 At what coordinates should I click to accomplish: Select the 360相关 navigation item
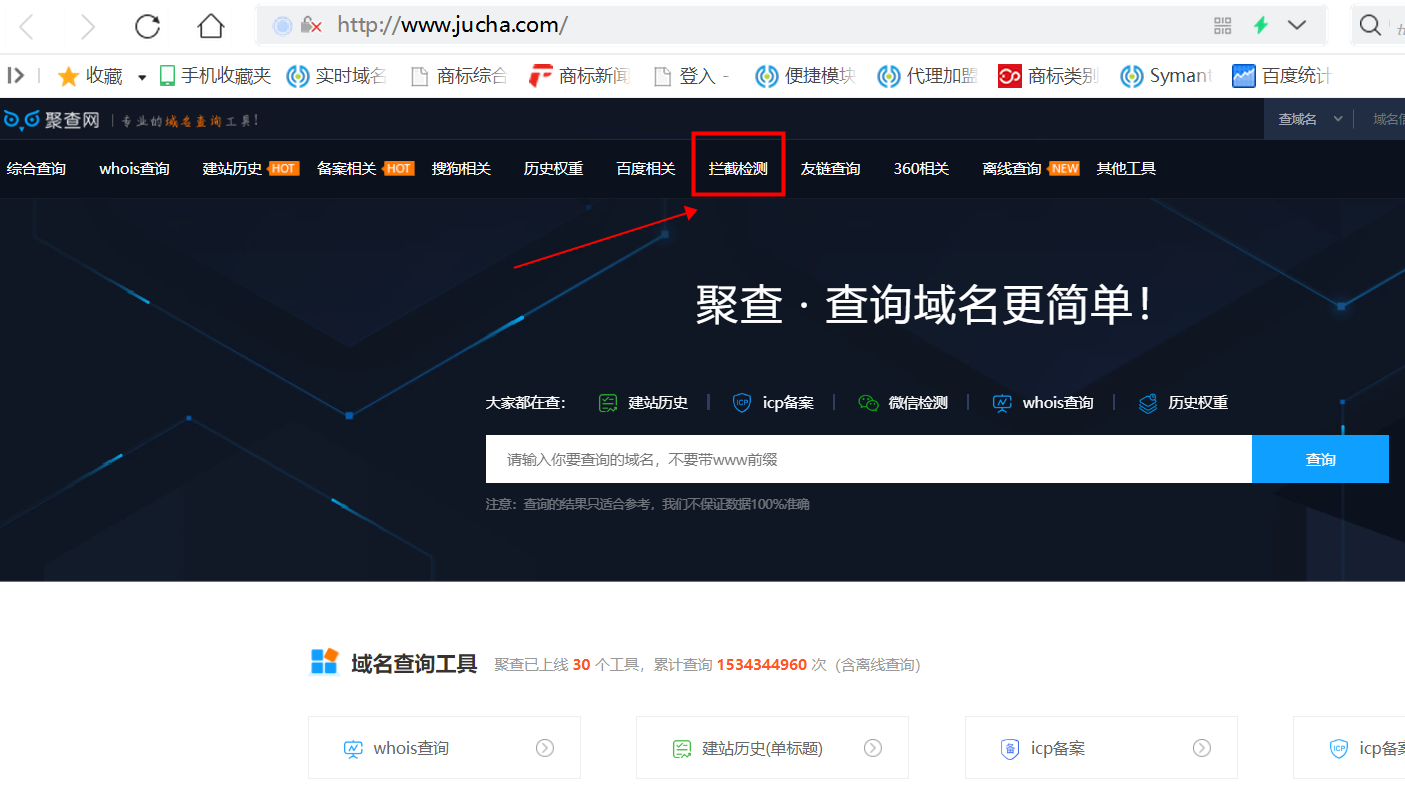920,167
